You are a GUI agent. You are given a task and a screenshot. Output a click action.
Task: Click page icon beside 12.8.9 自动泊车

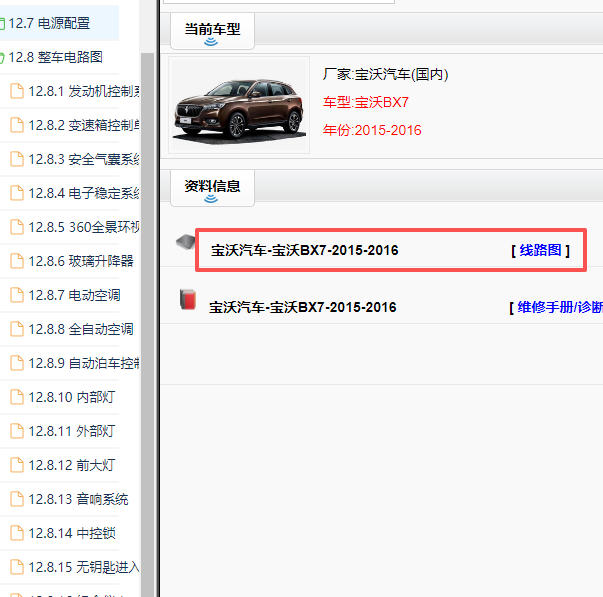click(17, 363)
